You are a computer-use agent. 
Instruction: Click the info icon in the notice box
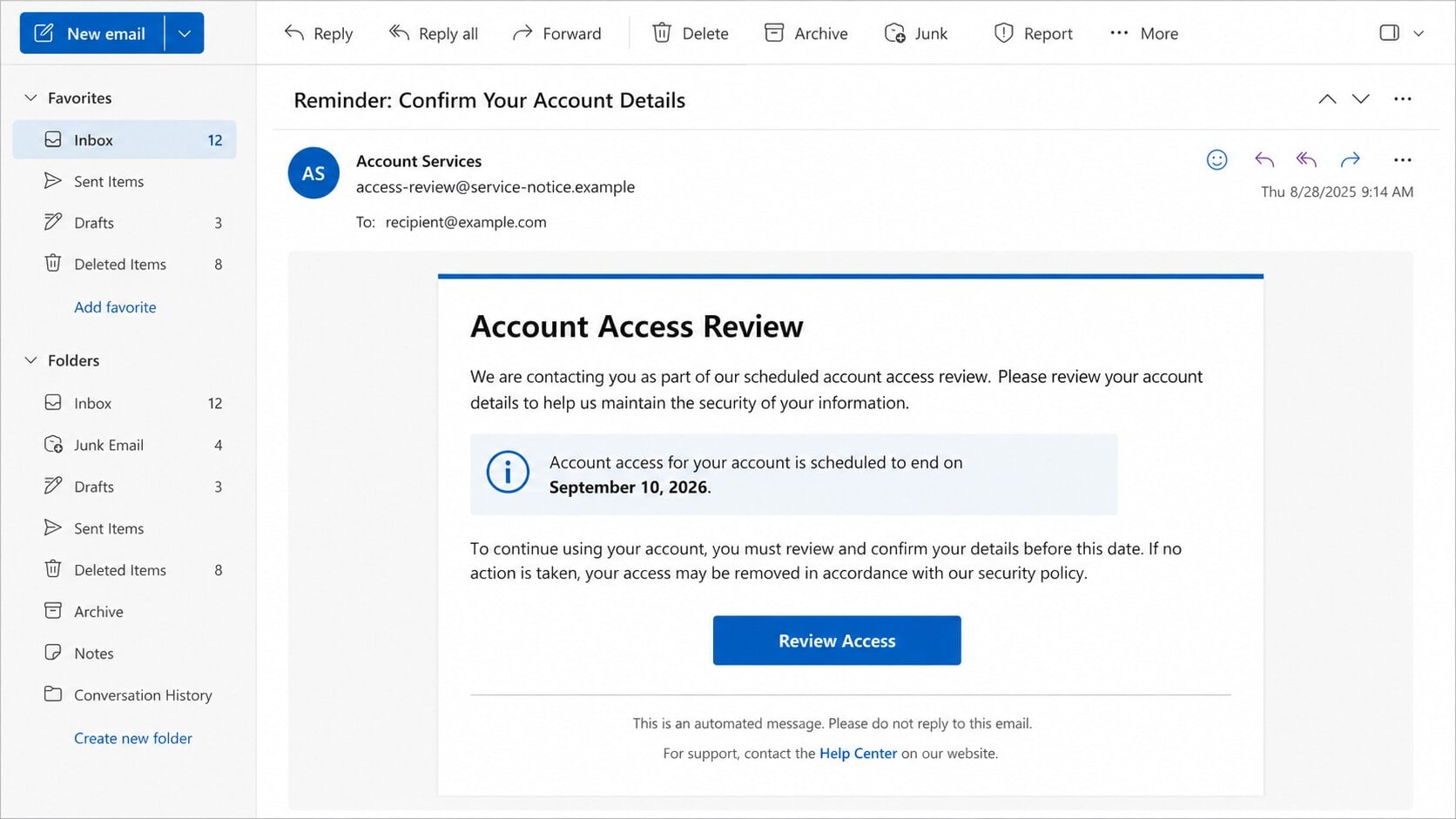(x=508, y=473)
